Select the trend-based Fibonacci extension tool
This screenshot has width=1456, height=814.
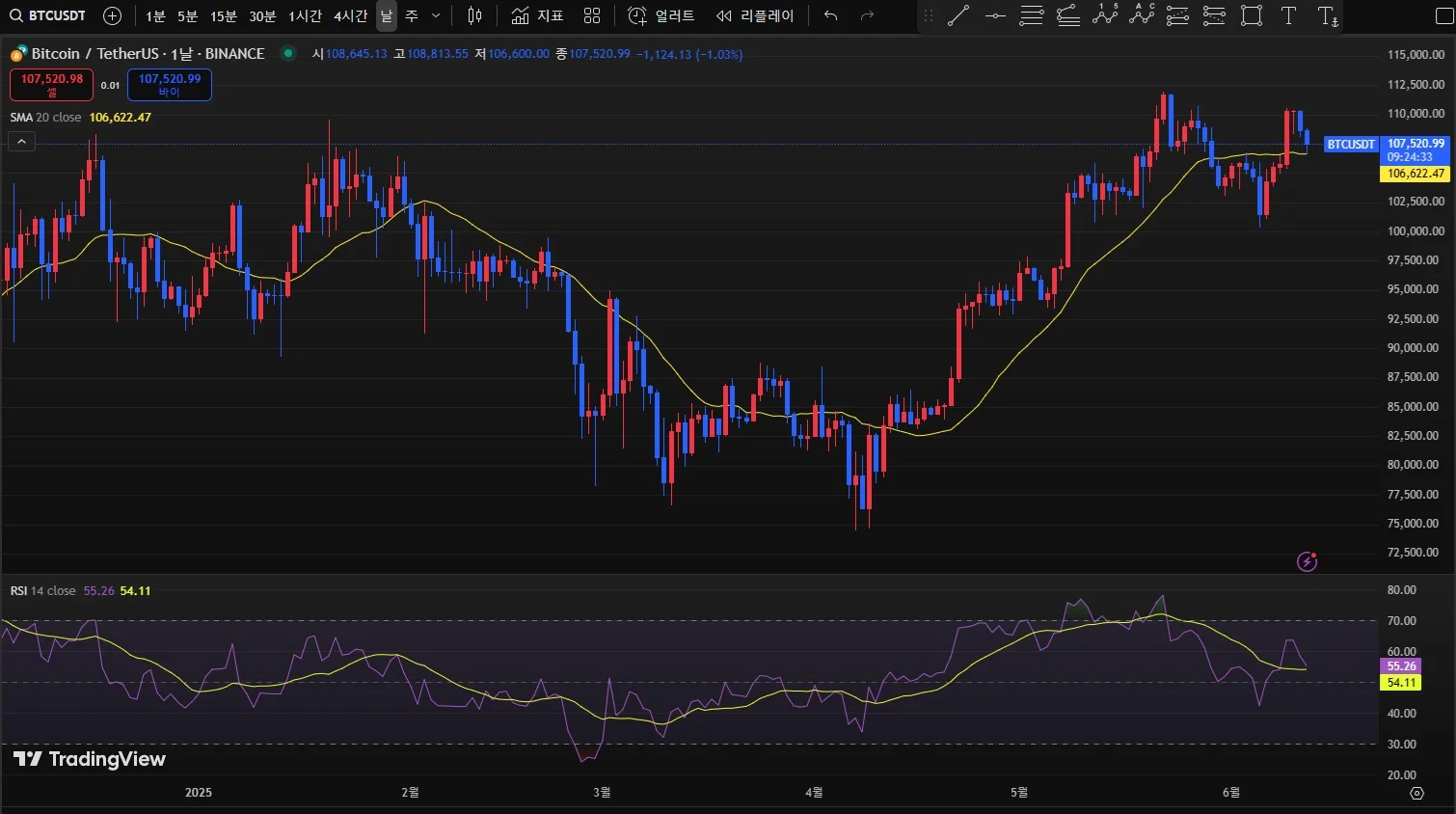[x=1068, y=15]
